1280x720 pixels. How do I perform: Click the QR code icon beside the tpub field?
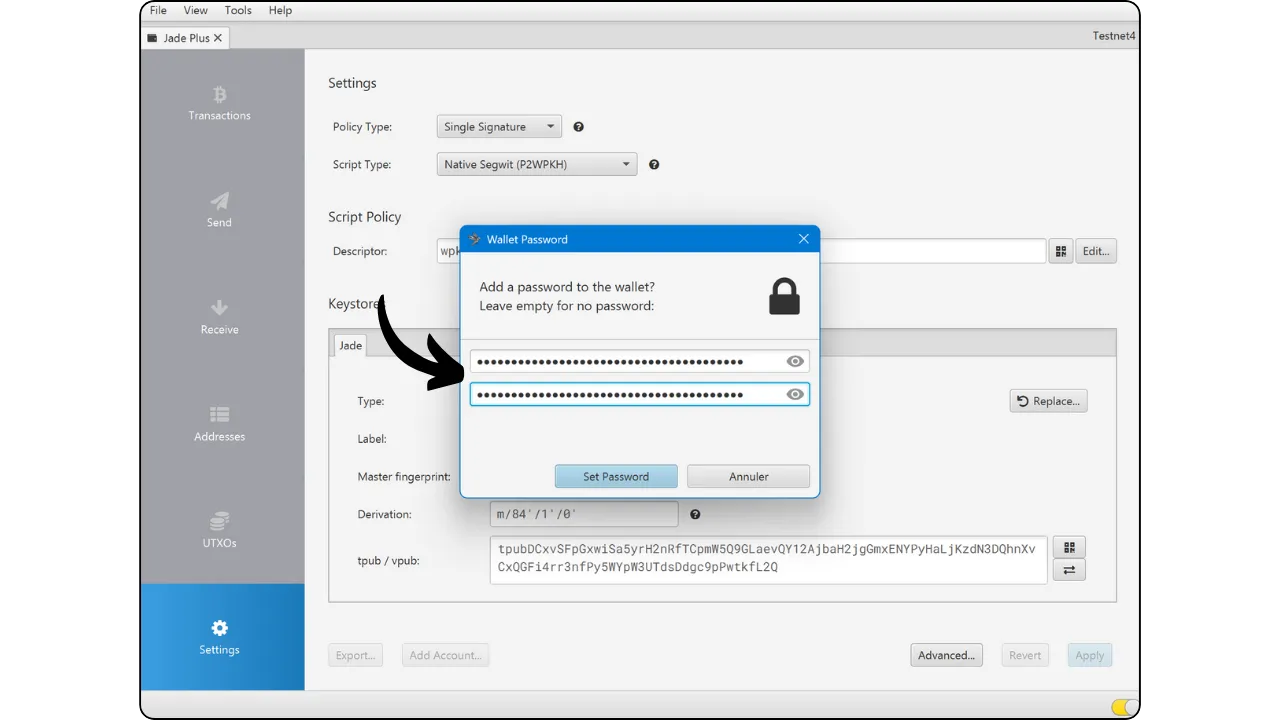click(x=1069, y=547)
